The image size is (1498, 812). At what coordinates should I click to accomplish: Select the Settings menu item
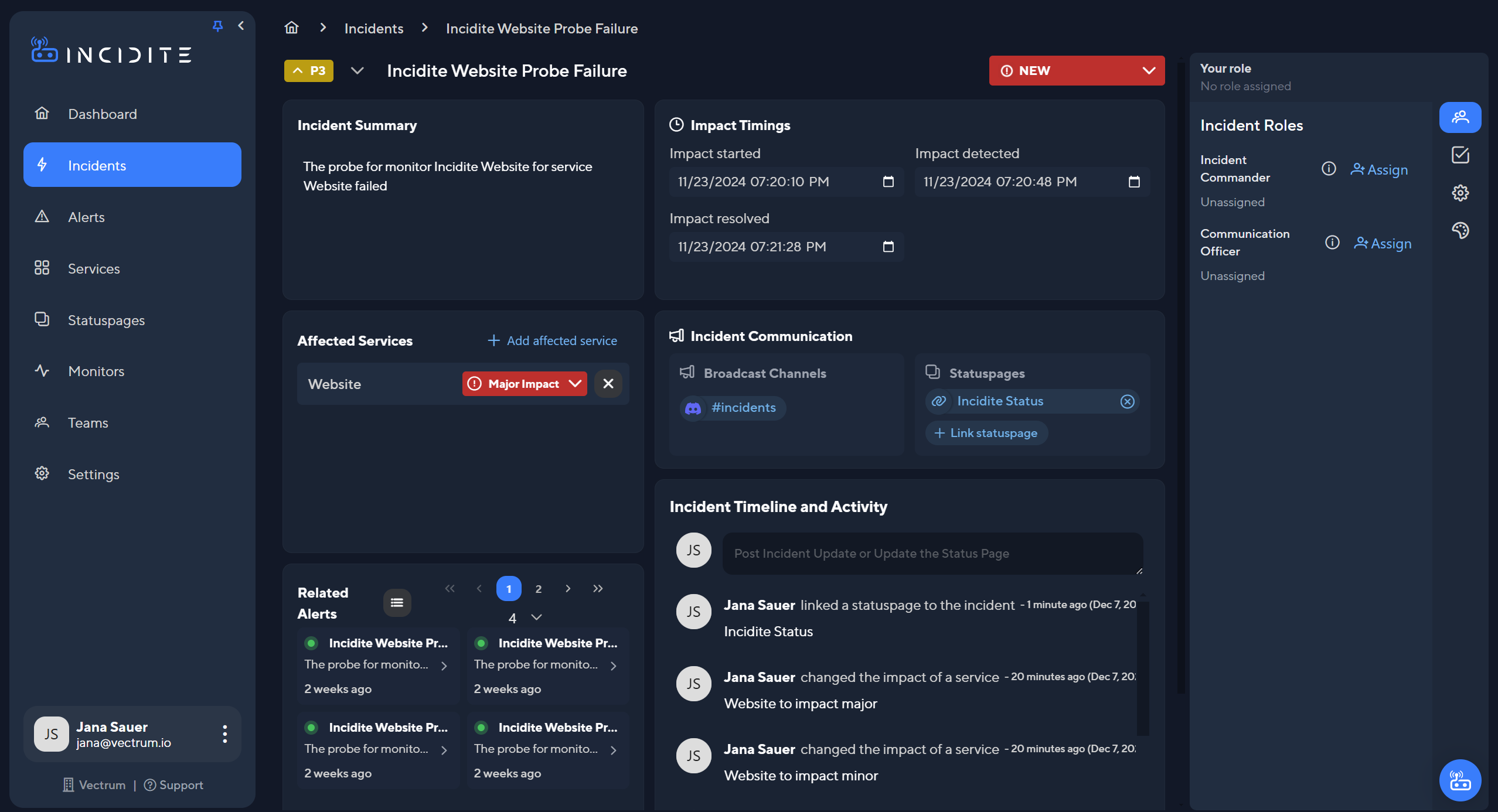tap(93, 474)
